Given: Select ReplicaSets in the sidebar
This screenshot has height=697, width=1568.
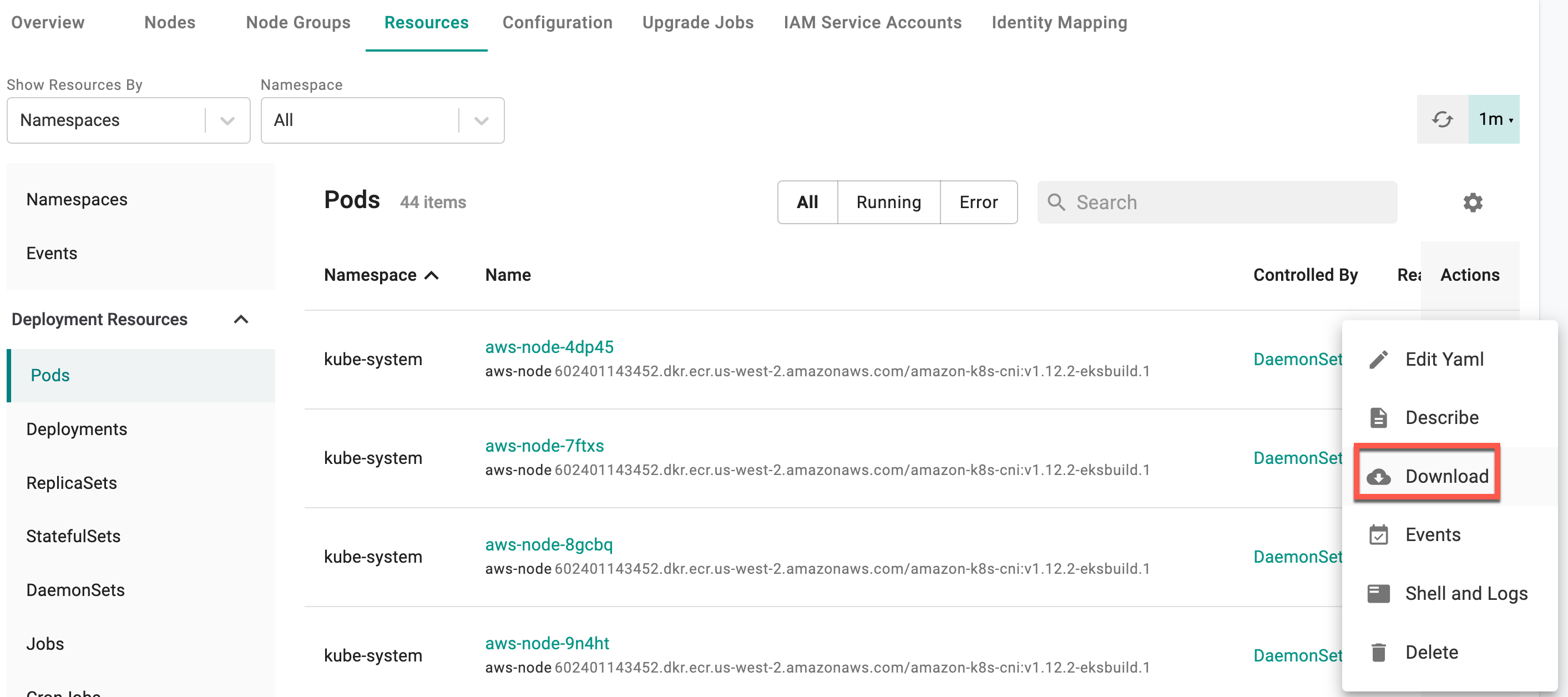Looking at the screenshot, I should pos(140,483).
